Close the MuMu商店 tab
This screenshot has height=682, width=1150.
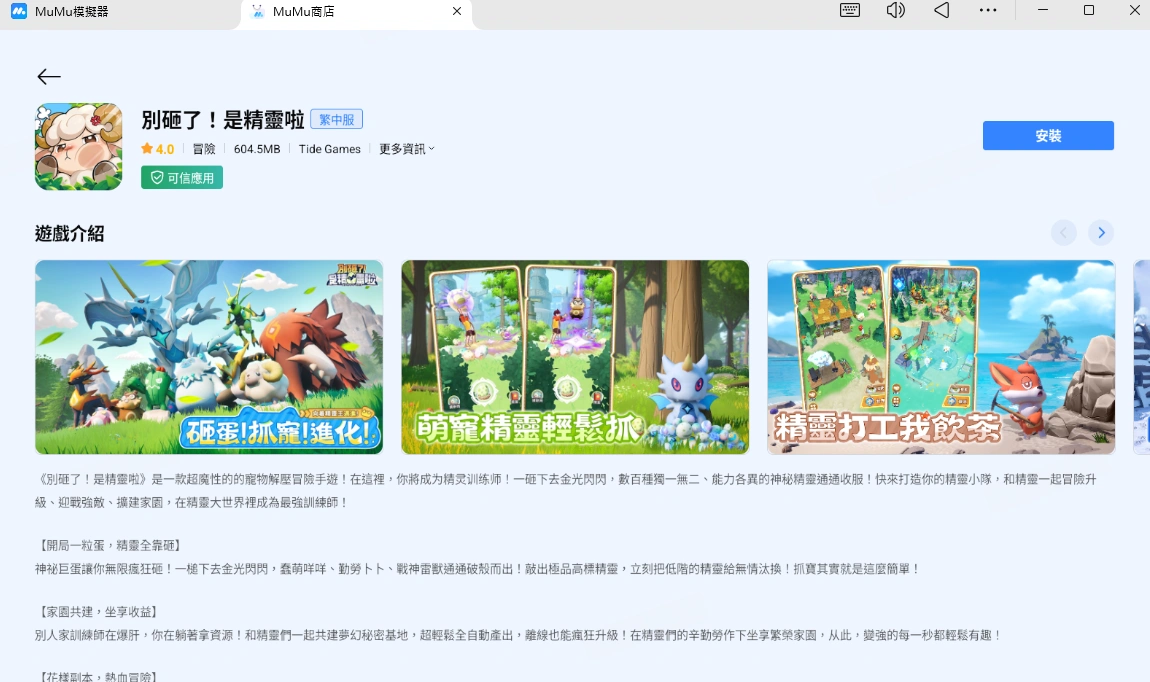point(457,11)
